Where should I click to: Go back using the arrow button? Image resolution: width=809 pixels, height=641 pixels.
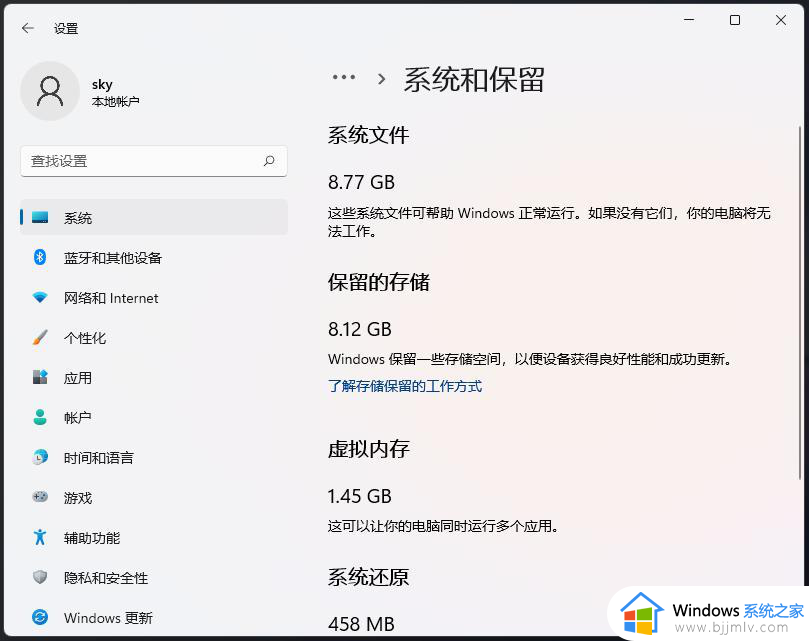click(28, 28)
